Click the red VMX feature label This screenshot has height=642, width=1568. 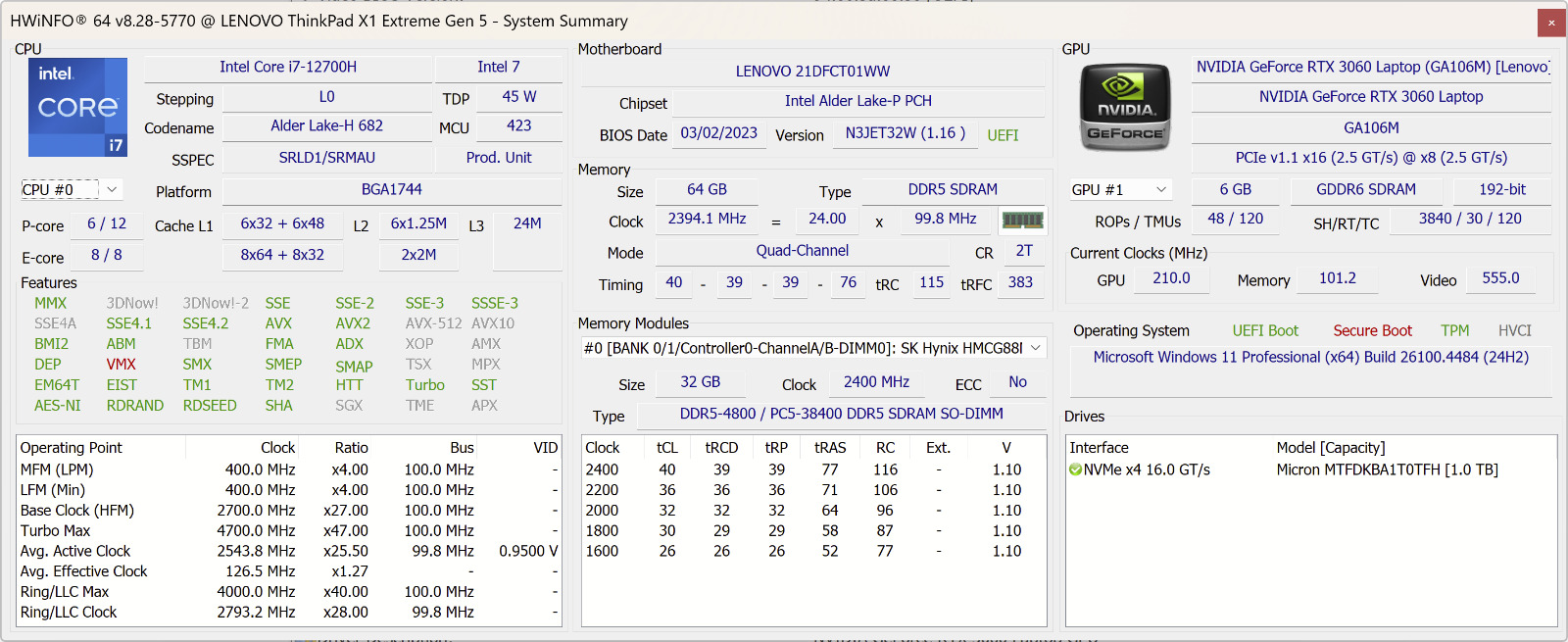pyautogui.click(x=122, y=365)
